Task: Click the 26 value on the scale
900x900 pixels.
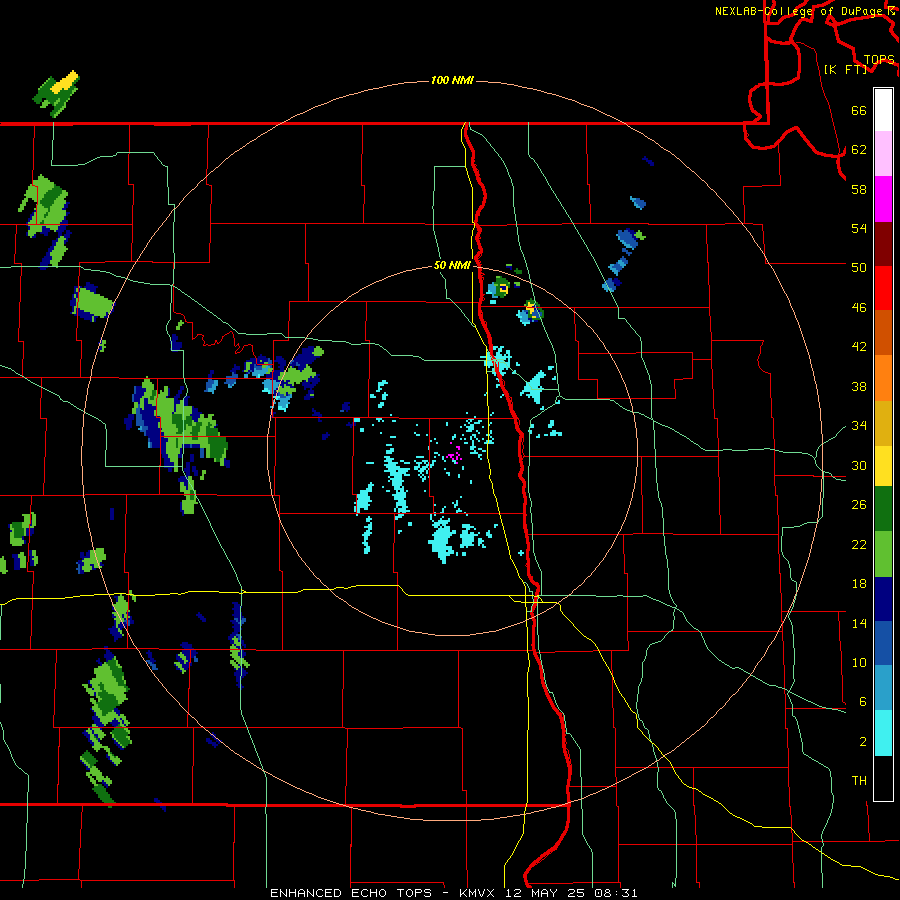Action: 859,505
